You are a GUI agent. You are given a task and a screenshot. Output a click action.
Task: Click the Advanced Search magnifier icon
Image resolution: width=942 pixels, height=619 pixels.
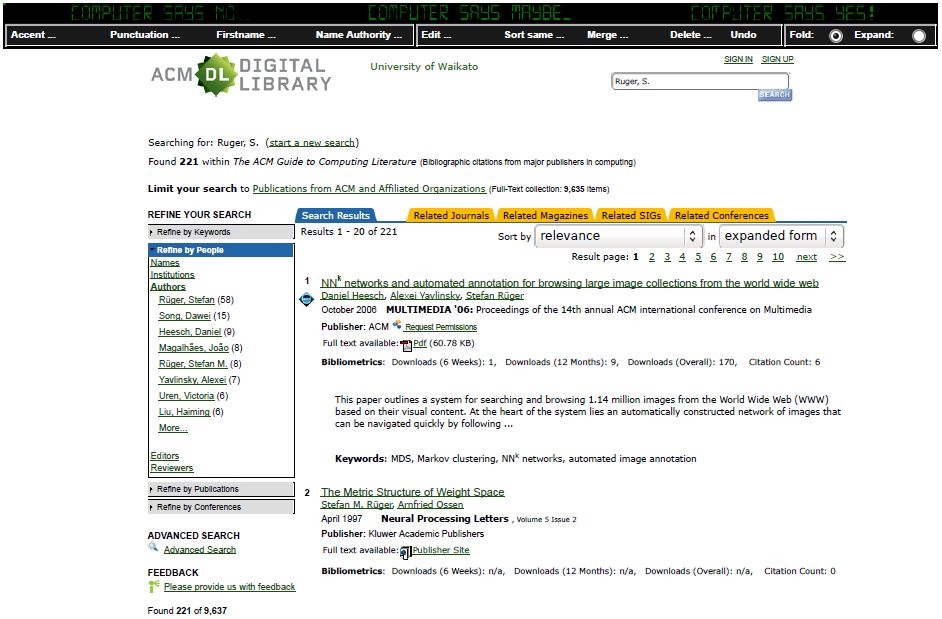154,547
